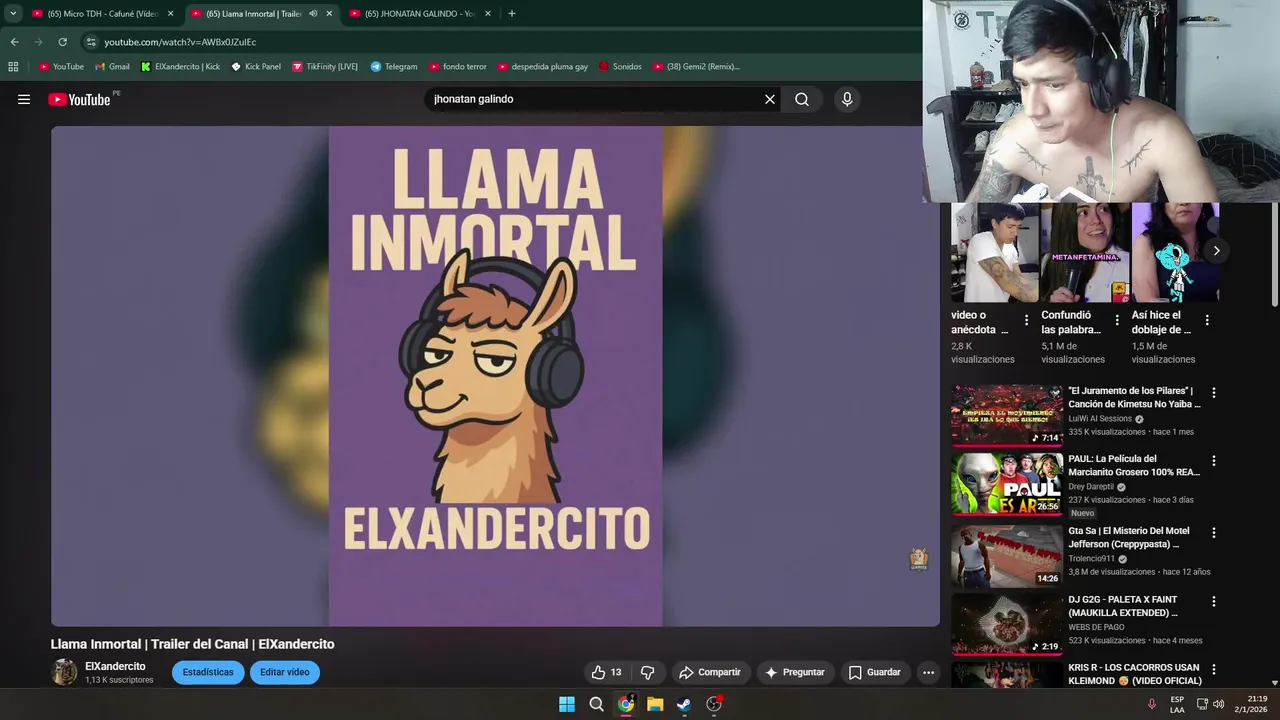The width and height of the screenshot is (1280, 720).
Task: Open 'PAUL: La Película del Marcianito Grosero' title
Action: 1135,465
